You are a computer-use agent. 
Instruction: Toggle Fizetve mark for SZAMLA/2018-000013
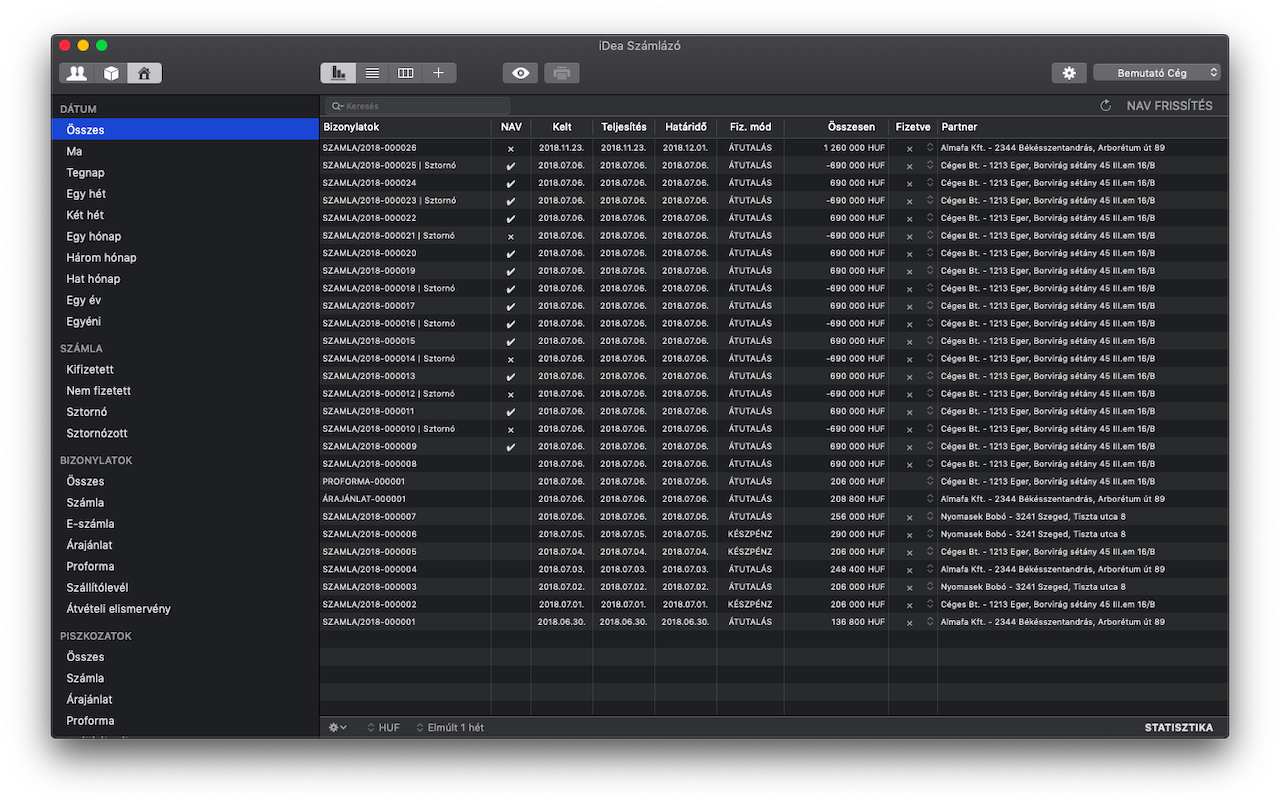pyautogui.click(x=909, y=377)
